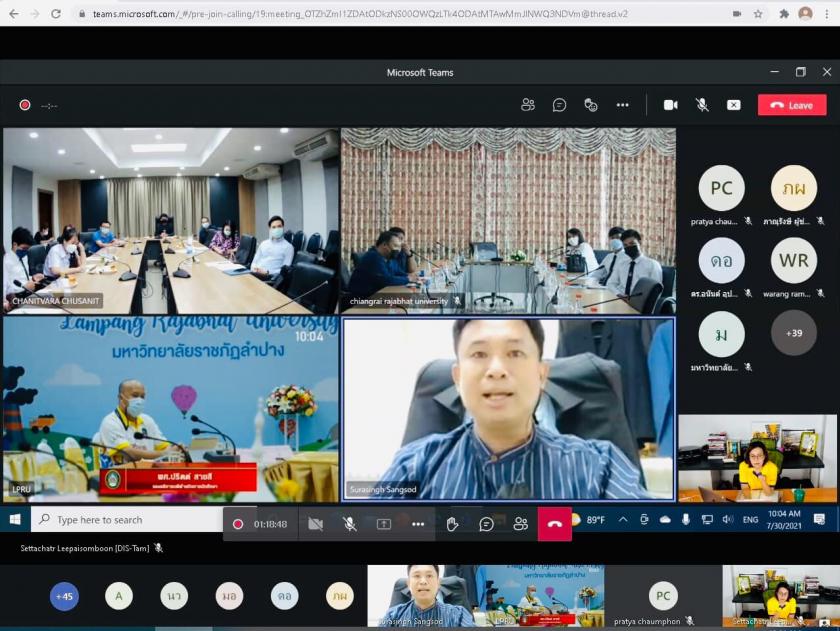This screenshot has height=631, width=840.
Task: Show participants icon in shared meeting bar
Action: (520, 524)
